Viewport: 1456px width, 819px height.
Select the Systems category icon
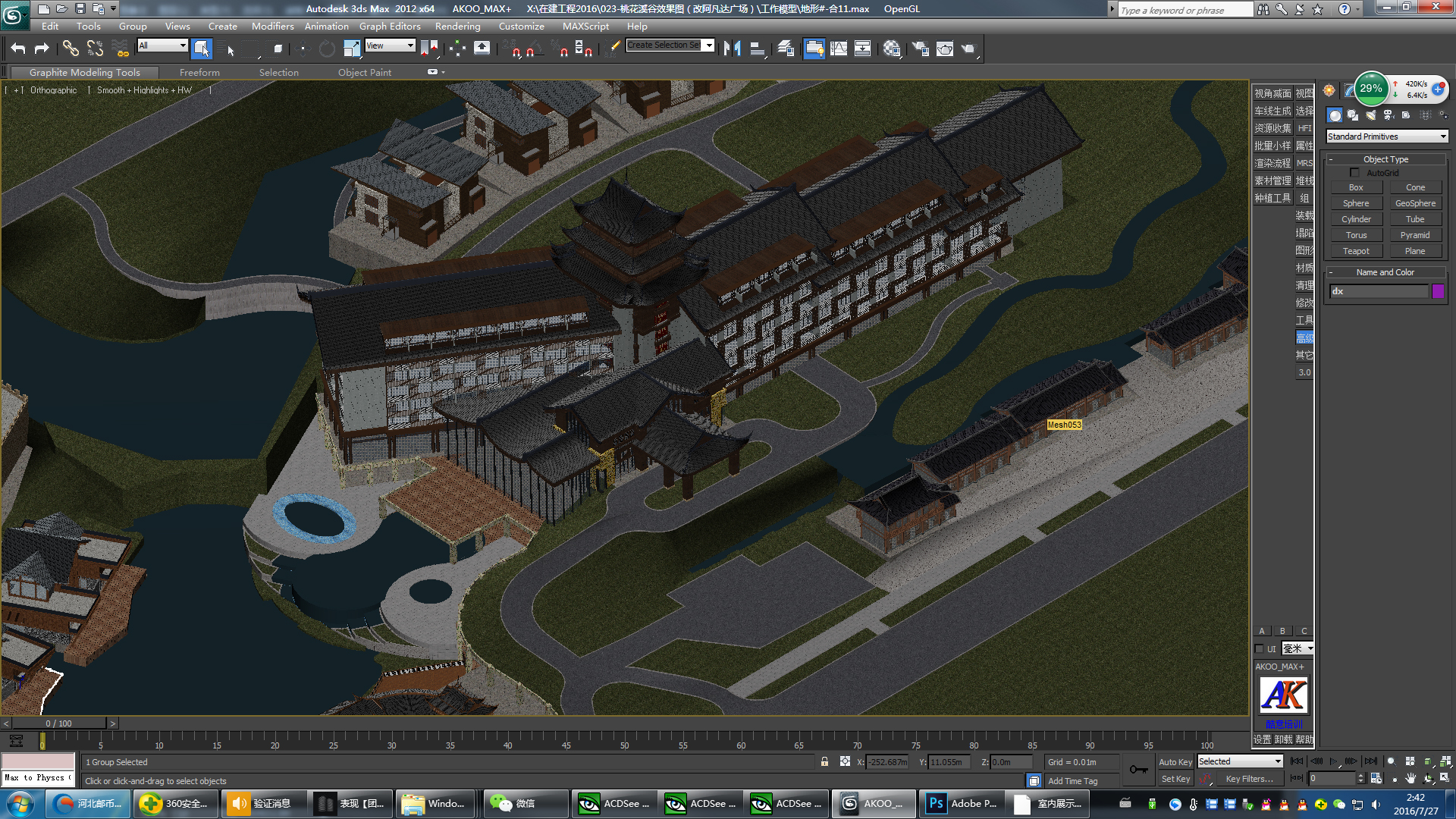point(1442,115)
